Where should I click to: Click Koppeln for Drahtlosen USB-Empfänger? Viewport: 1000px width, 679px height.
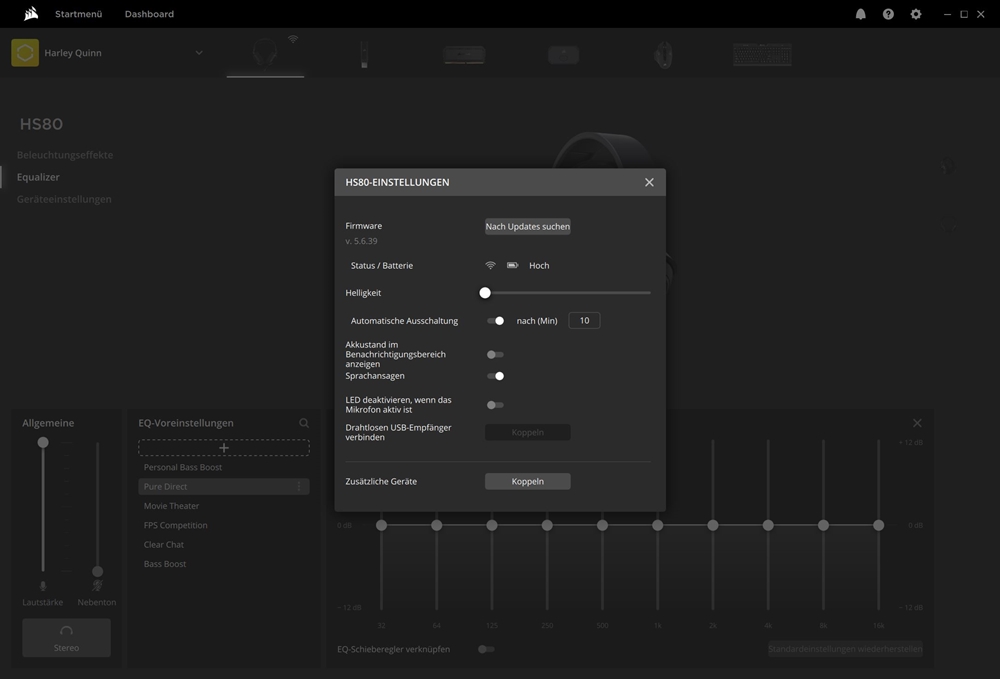point(527,432)
